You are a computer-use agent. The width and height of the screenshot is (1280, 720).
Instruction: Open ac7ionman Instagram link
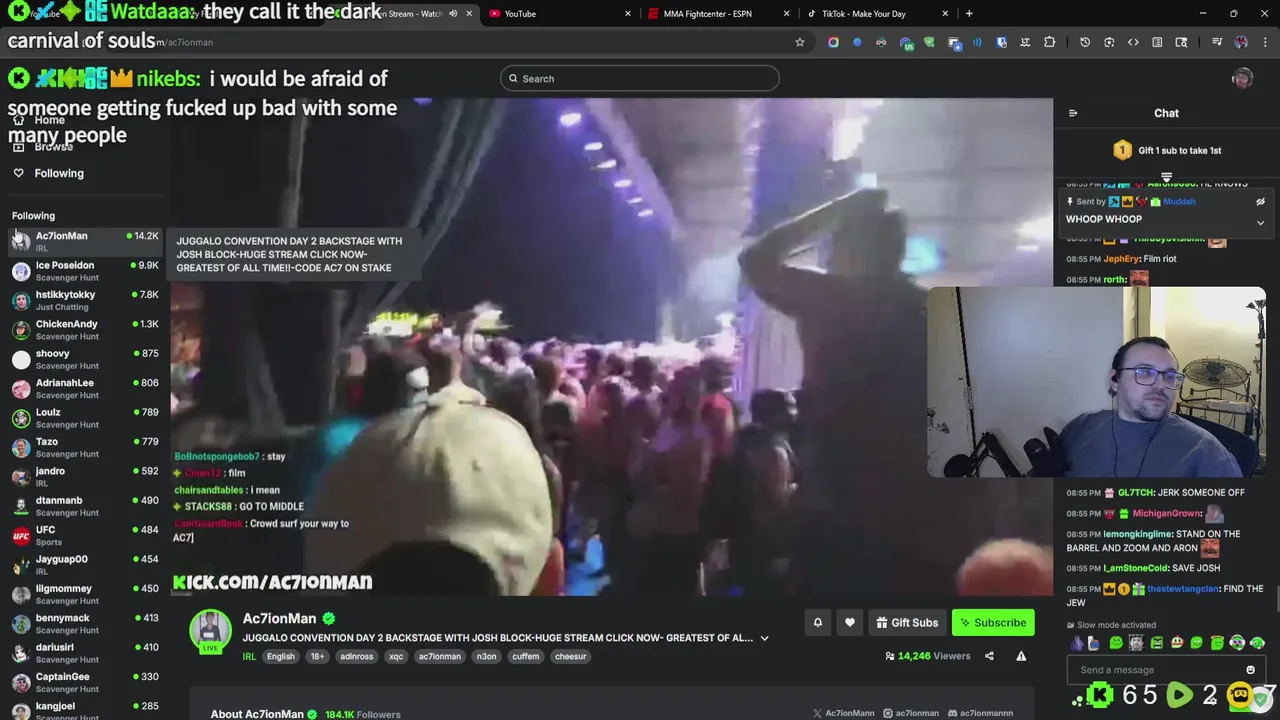[x=911, y=713]
